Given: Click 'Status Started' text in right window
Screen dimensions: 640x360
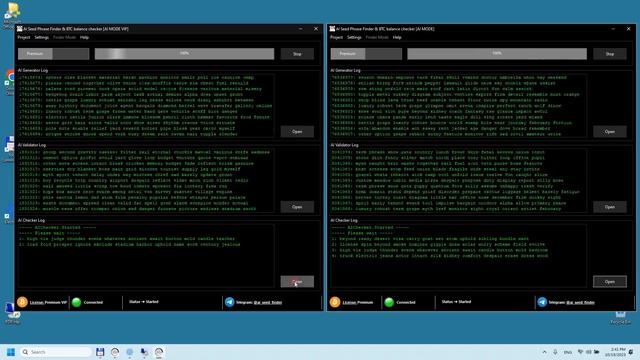Looking at the screenshot, I should point(456,302).
